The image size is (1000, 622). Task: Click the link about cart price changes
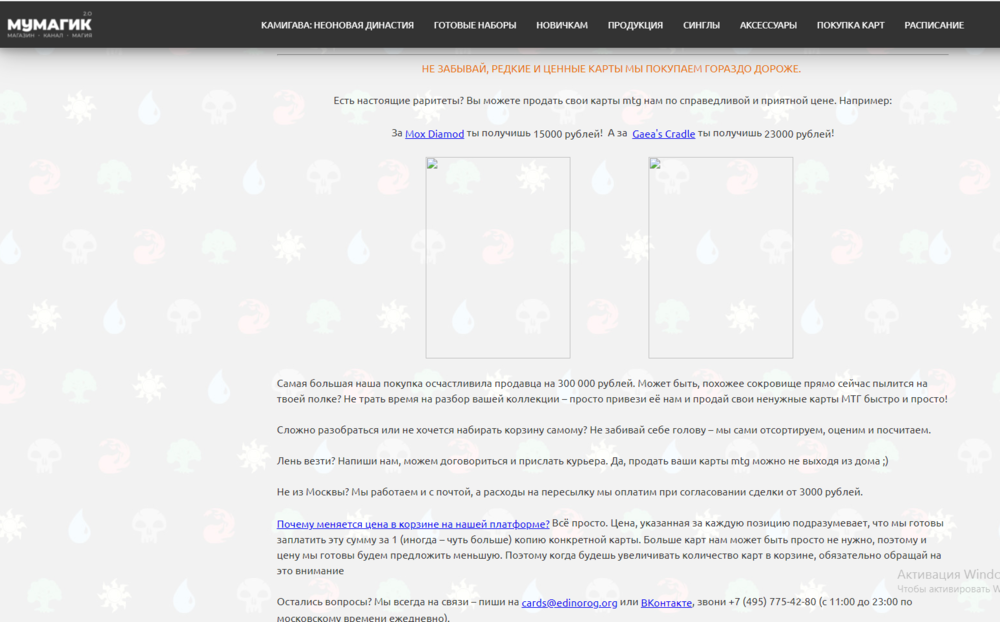[412, 524]
